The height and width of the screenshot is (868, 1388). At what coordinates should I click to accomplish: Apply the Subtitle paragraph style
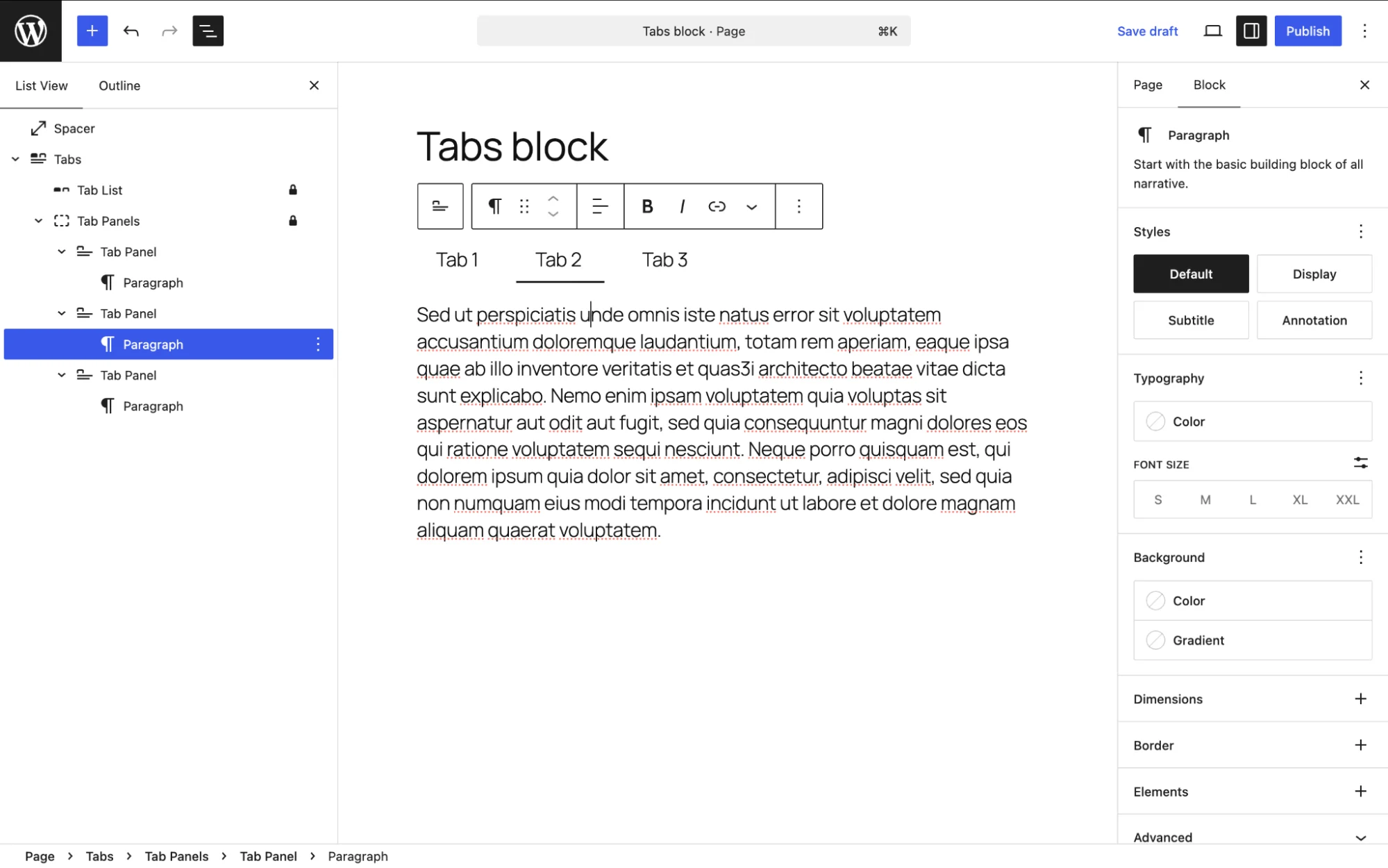[1191, 320]
